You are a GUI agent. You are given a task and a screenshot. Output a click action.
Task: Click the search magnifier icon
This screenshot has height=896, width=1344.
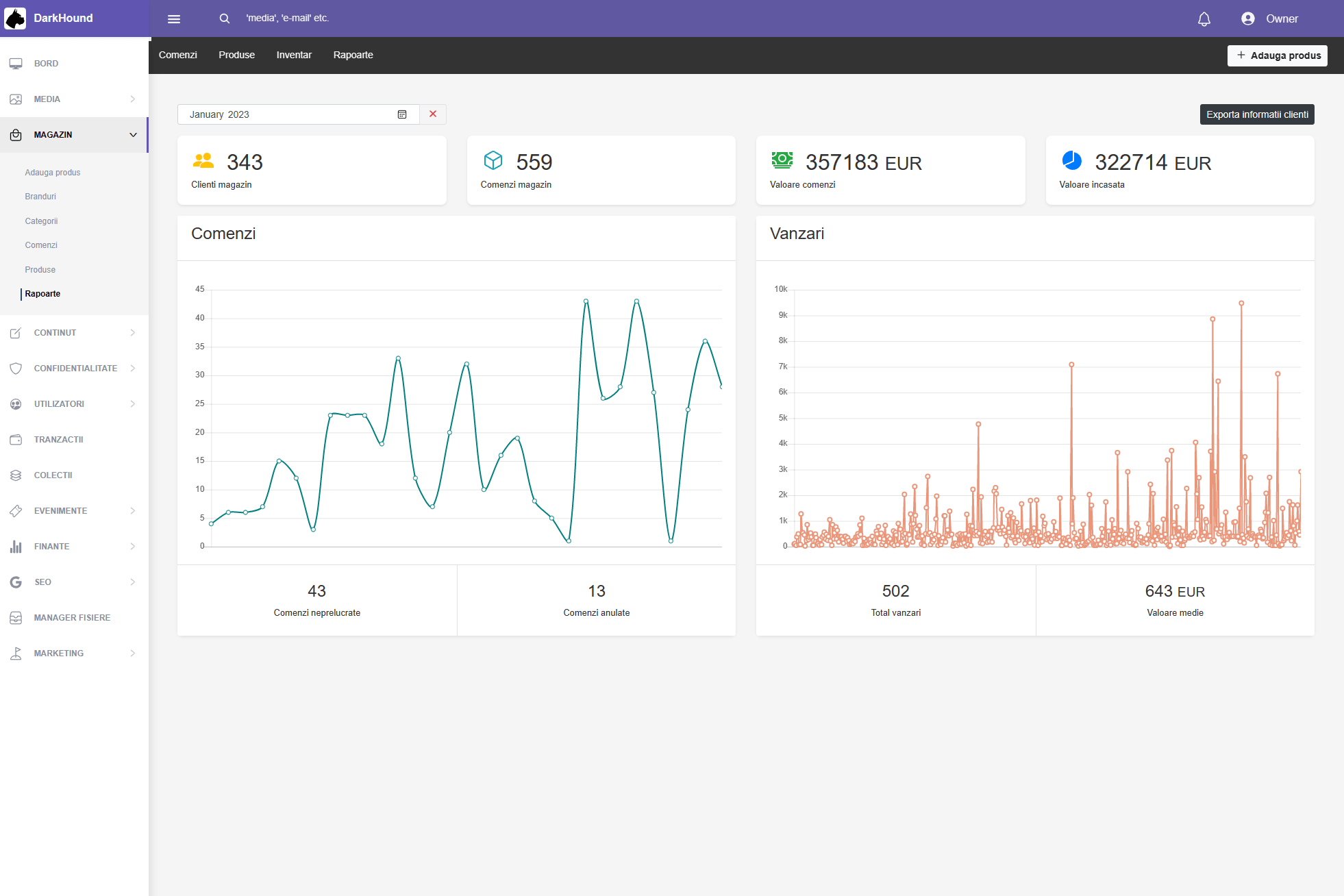coord(225,18)
